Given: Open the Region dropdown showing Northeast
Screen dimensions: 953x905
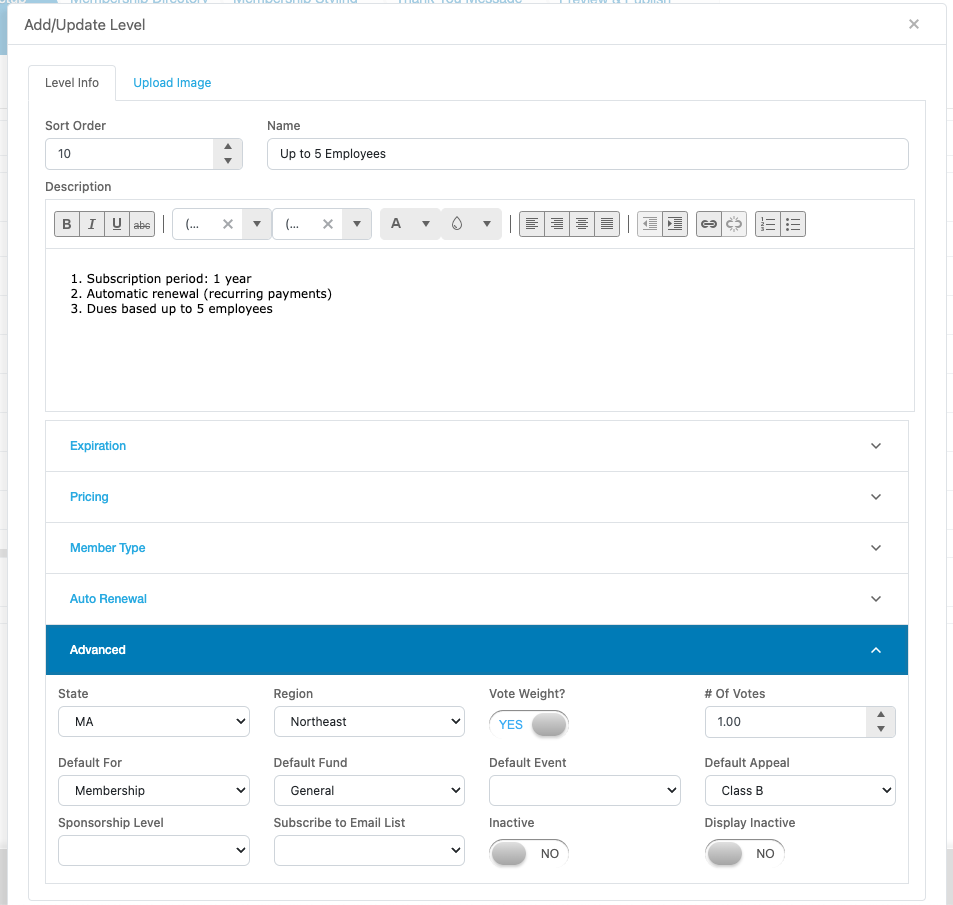Looking at the screenshot, I should [369, 721].
